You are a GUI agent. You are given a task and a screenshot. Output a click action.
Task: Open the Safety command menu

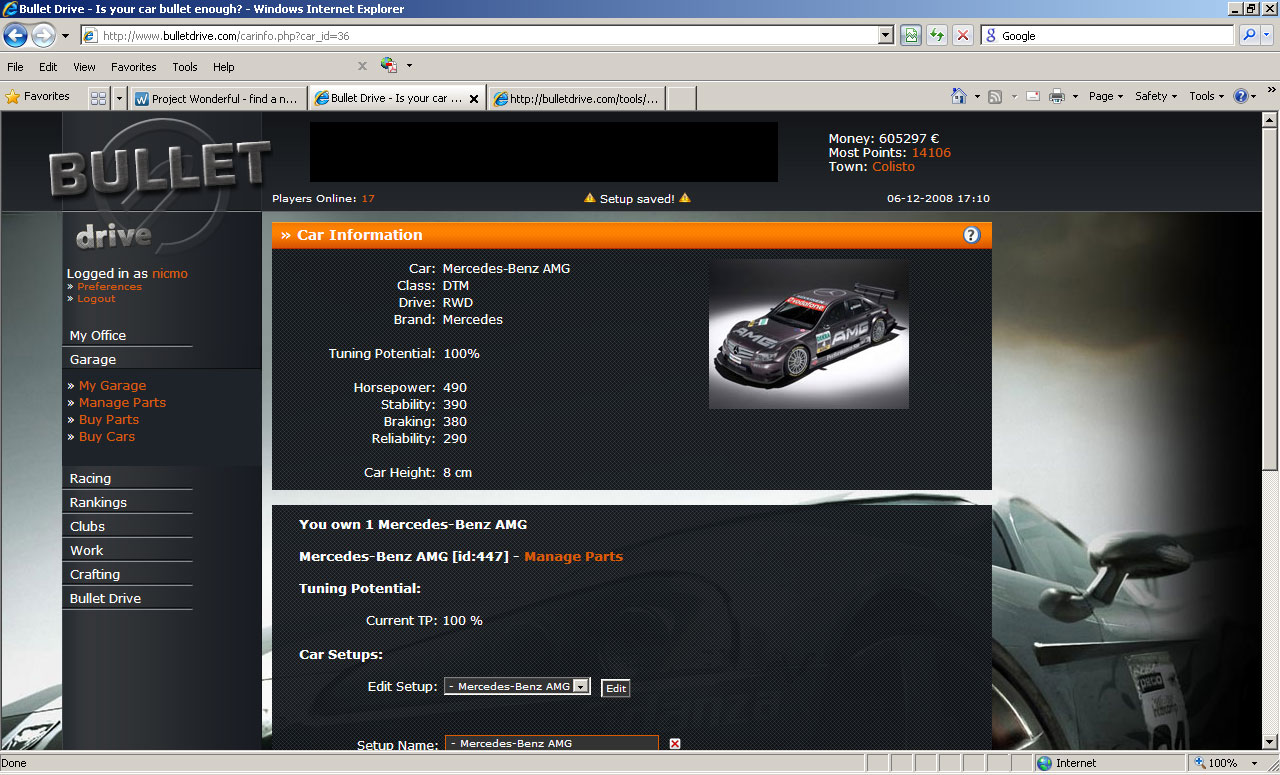point(1156,96)
